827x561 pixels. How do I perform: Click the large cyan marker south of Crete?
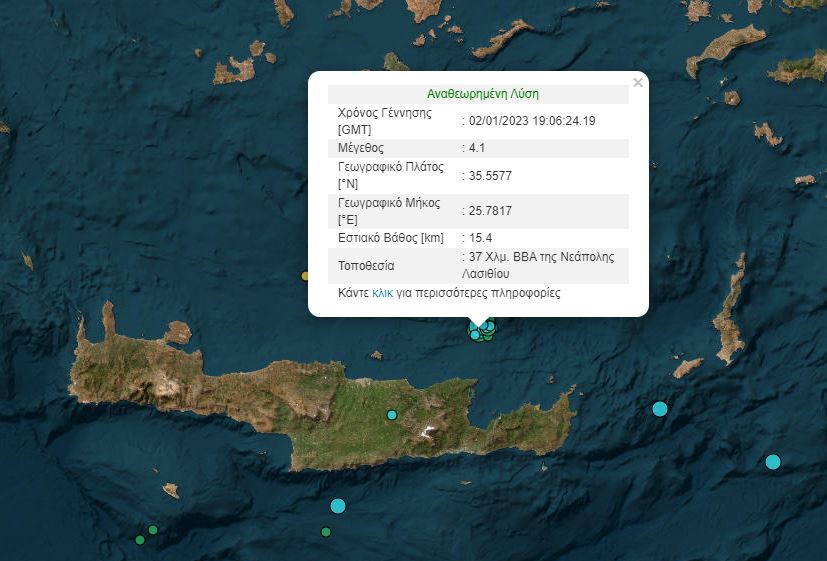pyautogui.click(x=338, y=506)
